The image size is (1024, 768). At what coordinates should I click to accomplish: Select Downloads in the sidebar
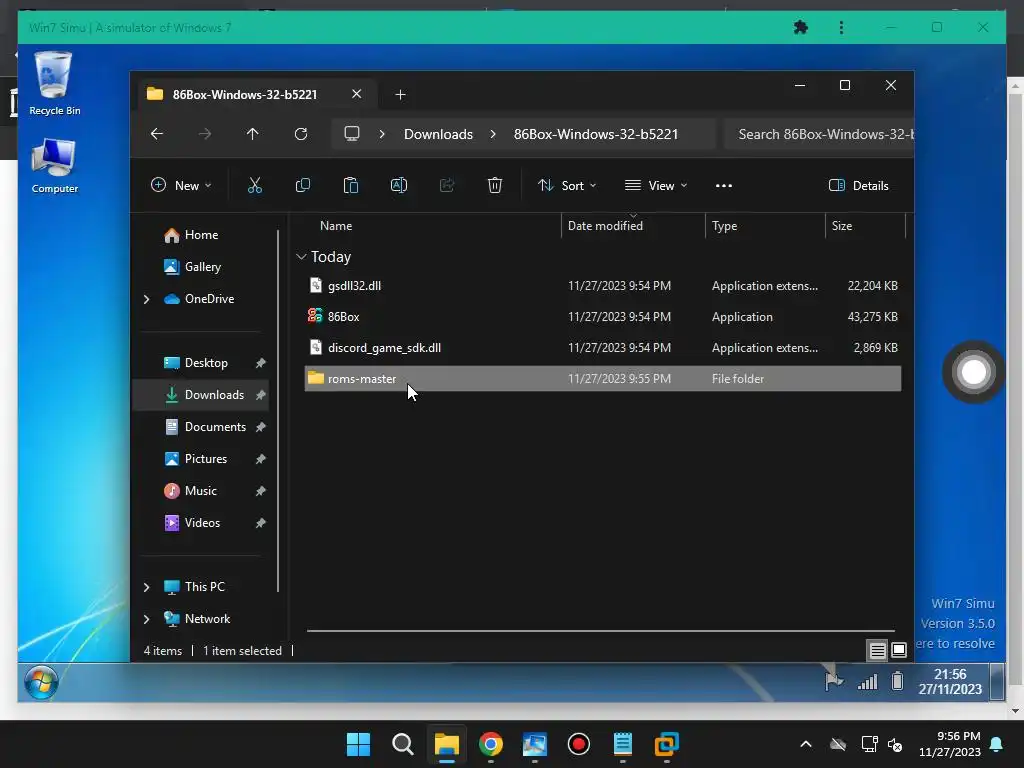[x=201, y=394]
